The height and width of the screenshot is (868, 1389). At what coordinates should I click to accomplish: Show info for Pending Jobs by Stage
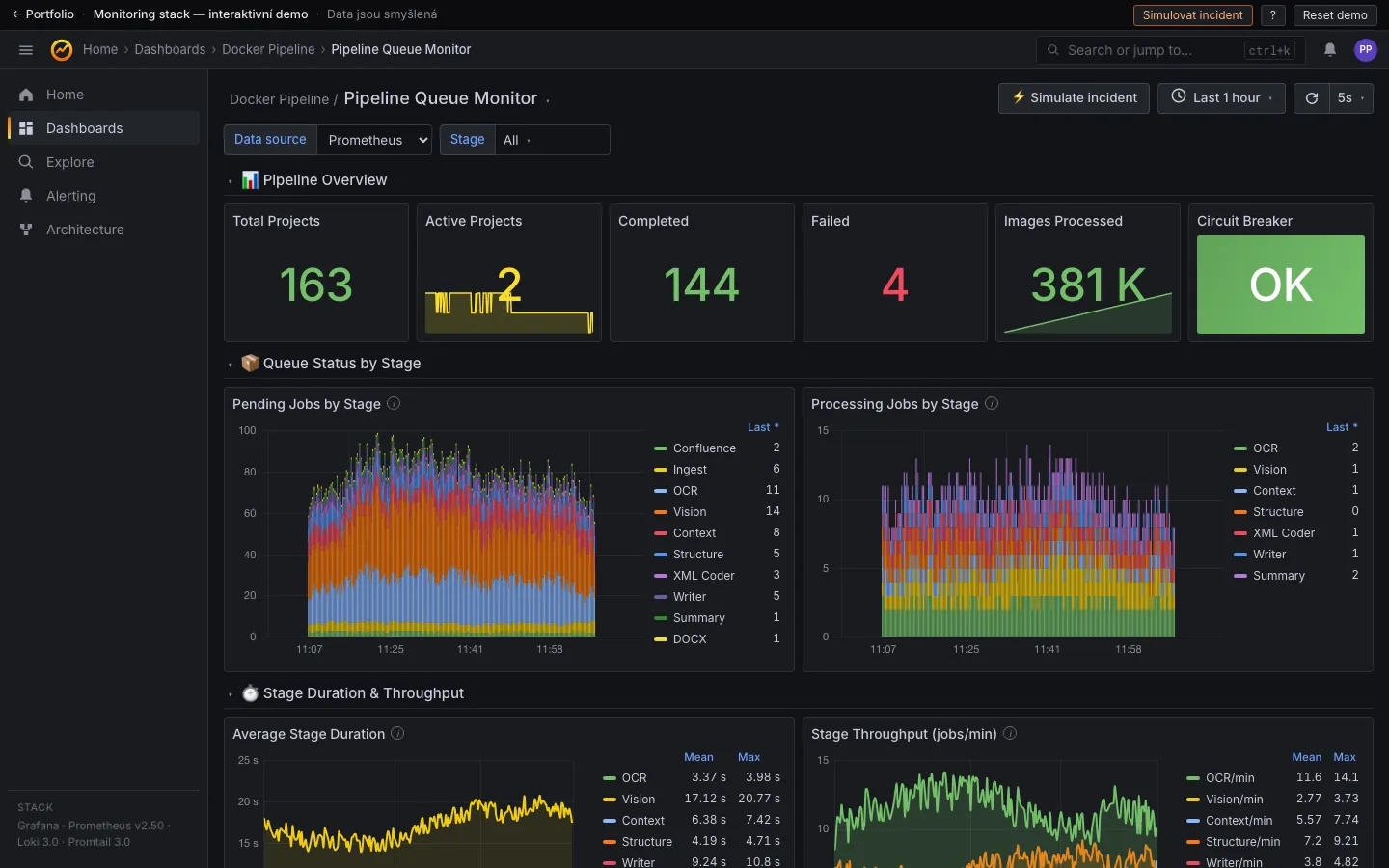coord(394,404)
